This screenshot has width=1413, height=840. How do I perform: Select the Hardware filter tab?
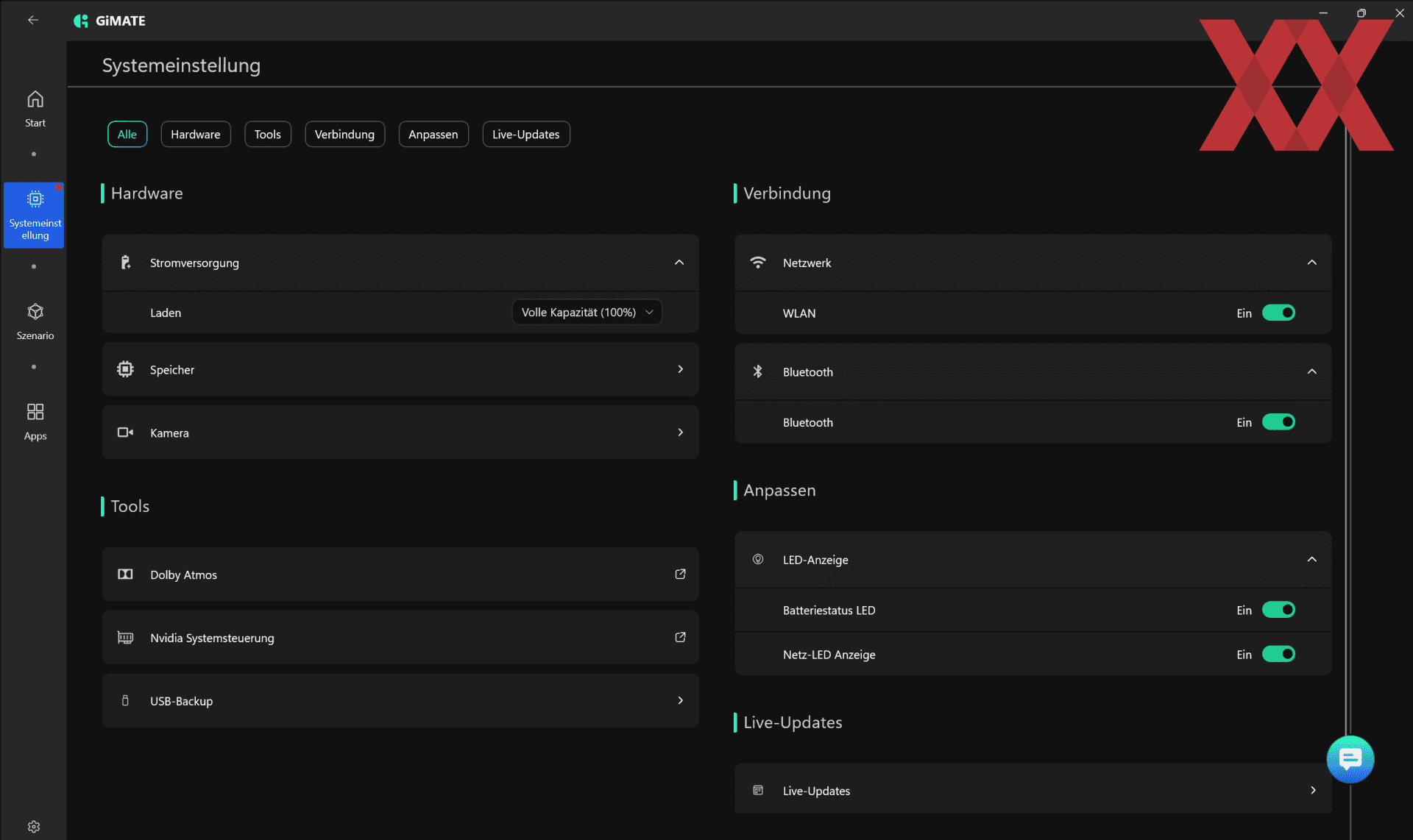pyautogui.click(x=196, y=135)
